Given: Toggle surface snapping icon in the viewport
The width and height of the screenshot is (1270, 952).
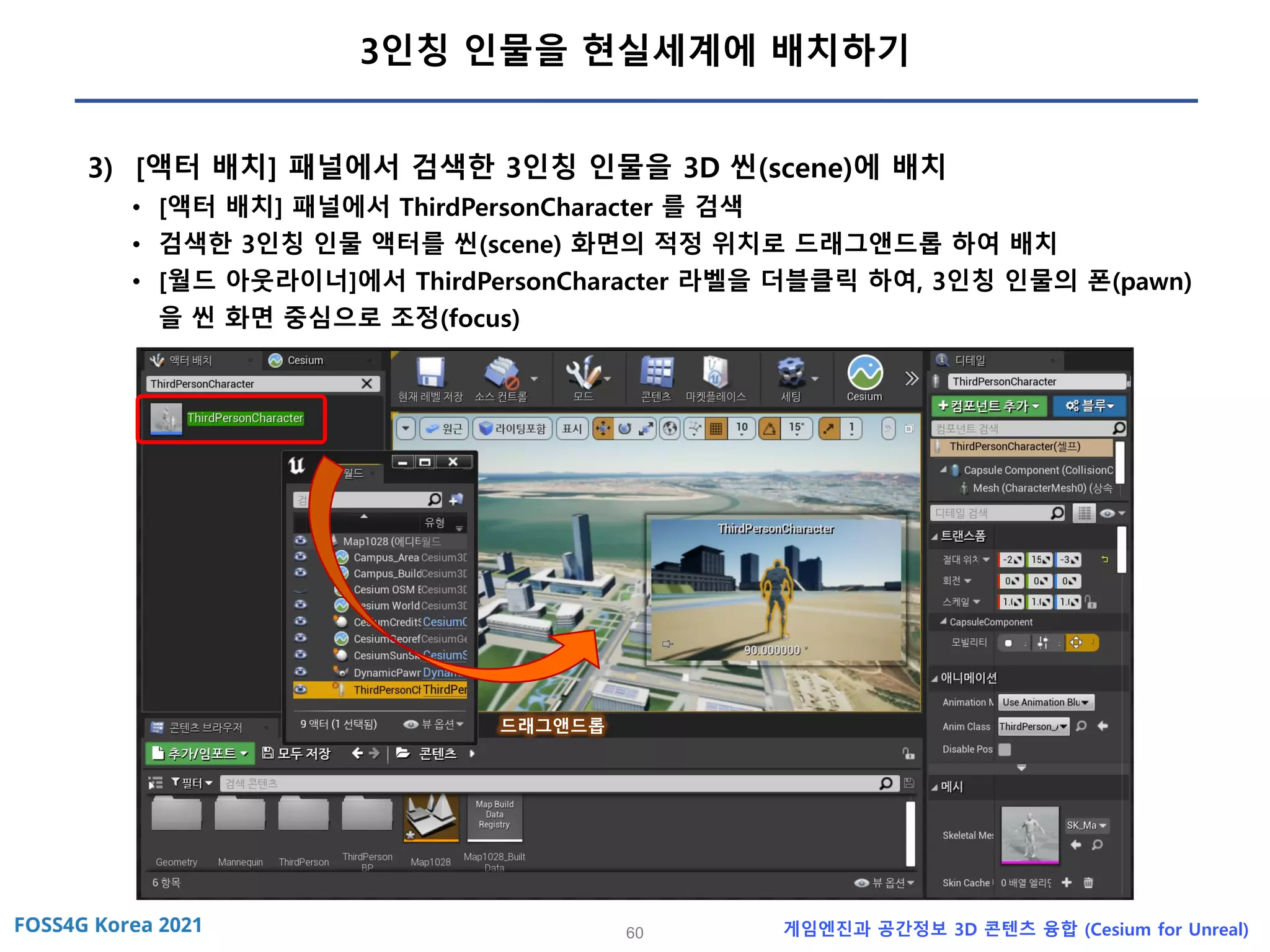Looking at the screenshot, I should click(x=695, y=428).
